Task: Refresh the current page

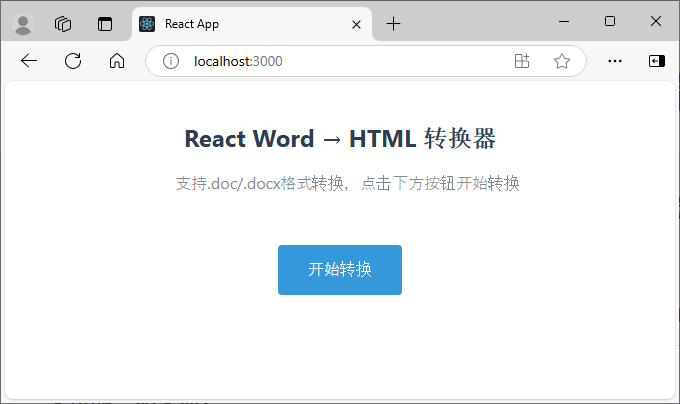Action: pyautogui.click(x=73, y=61)
